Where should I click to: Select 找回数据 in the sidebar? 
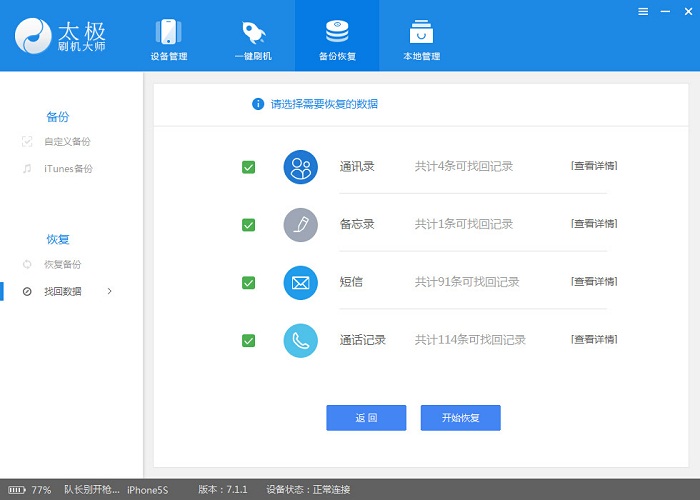pos(62,292)
